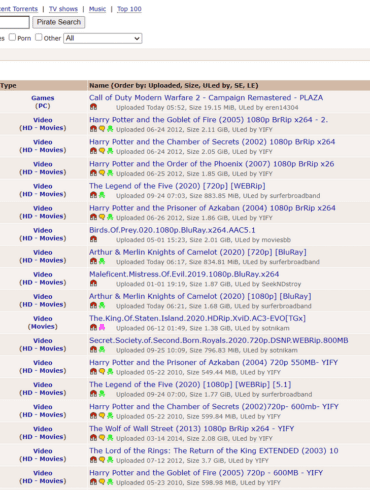Enable the Porn category checkbox
The image size is (370, 490).
[12, 37]
